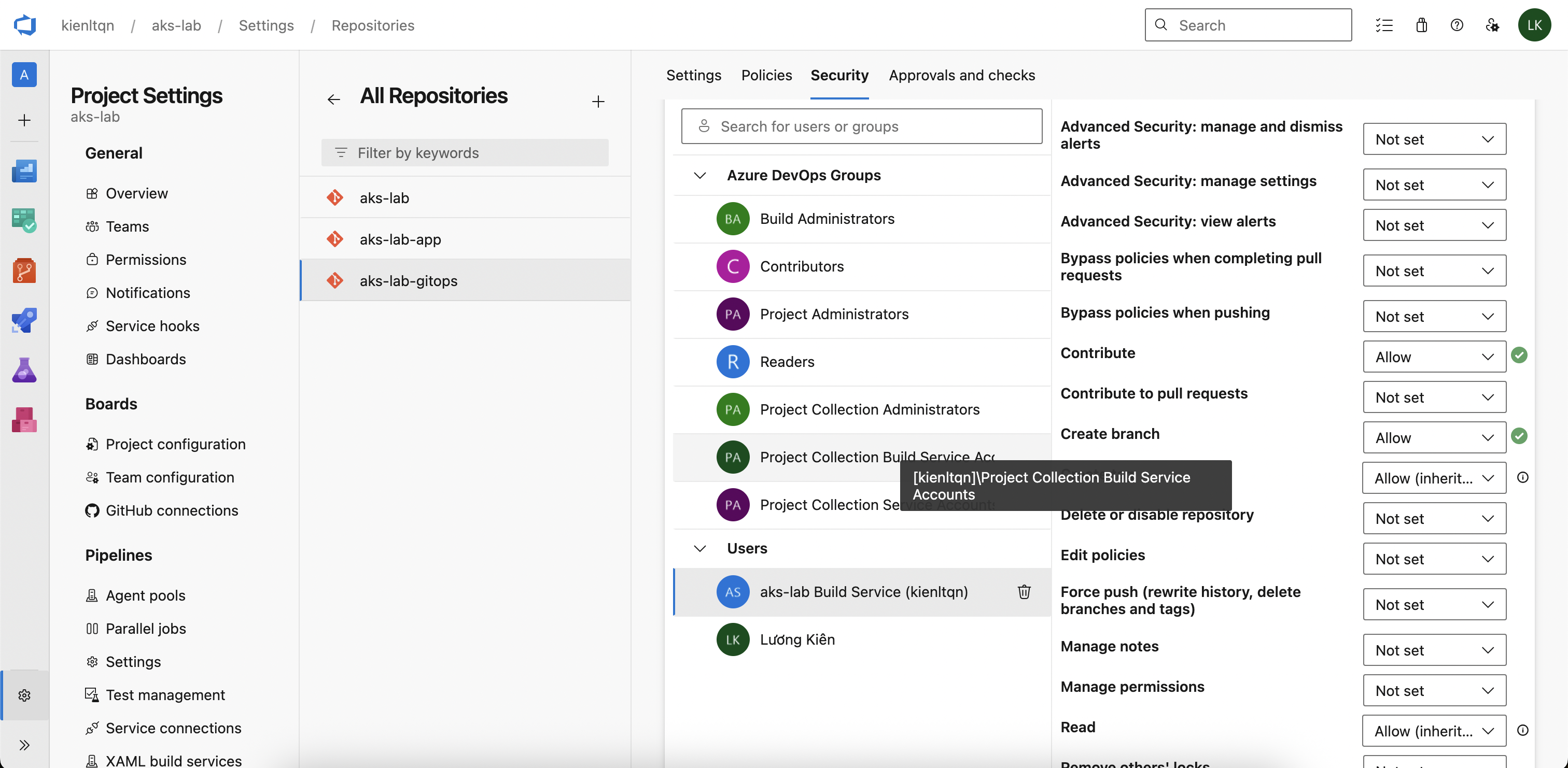
Task: Go back using the arrow beside All Repositories
Action: pyautogui.click(x=333, y=99)
